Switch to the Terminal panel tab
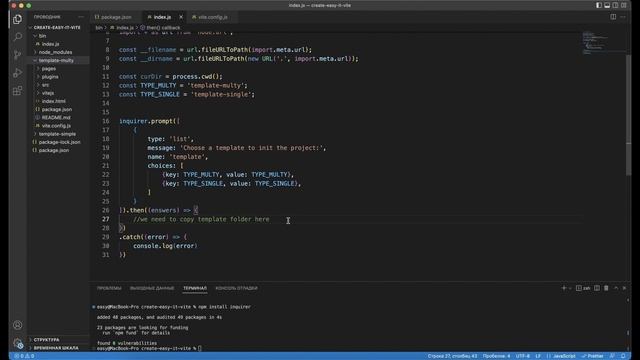The height and width of the screenshot is (360, 640). [195, 288]
